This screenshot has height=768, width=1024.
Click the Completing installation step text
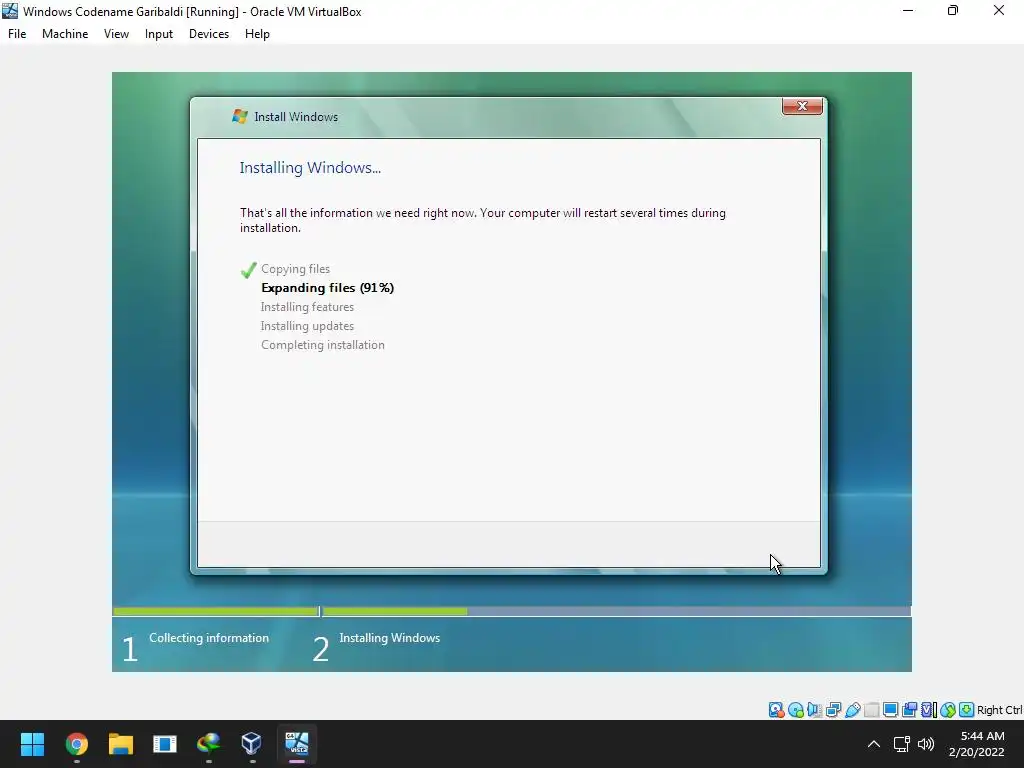point(323,345)
